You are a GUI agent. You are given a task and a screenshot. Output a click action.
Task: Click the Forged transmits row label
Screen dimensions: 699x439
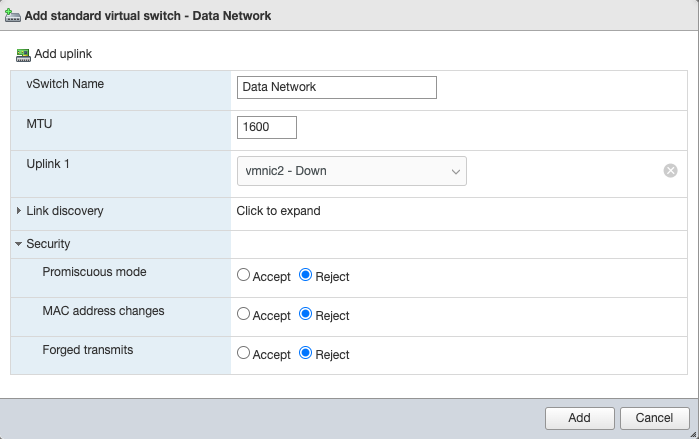point(89,351)
